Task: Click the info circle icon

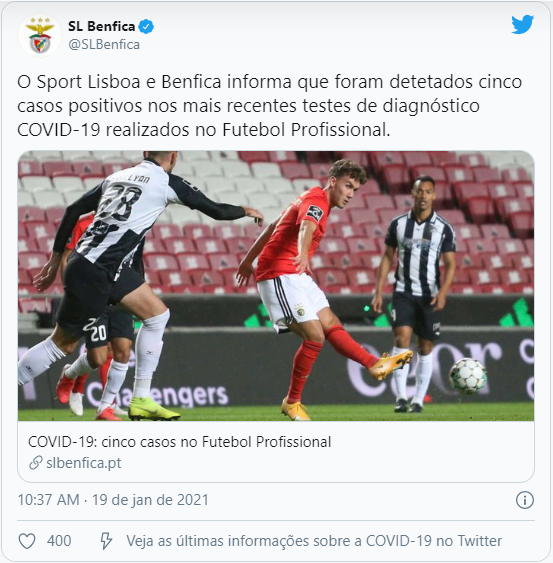Action: 525,500
